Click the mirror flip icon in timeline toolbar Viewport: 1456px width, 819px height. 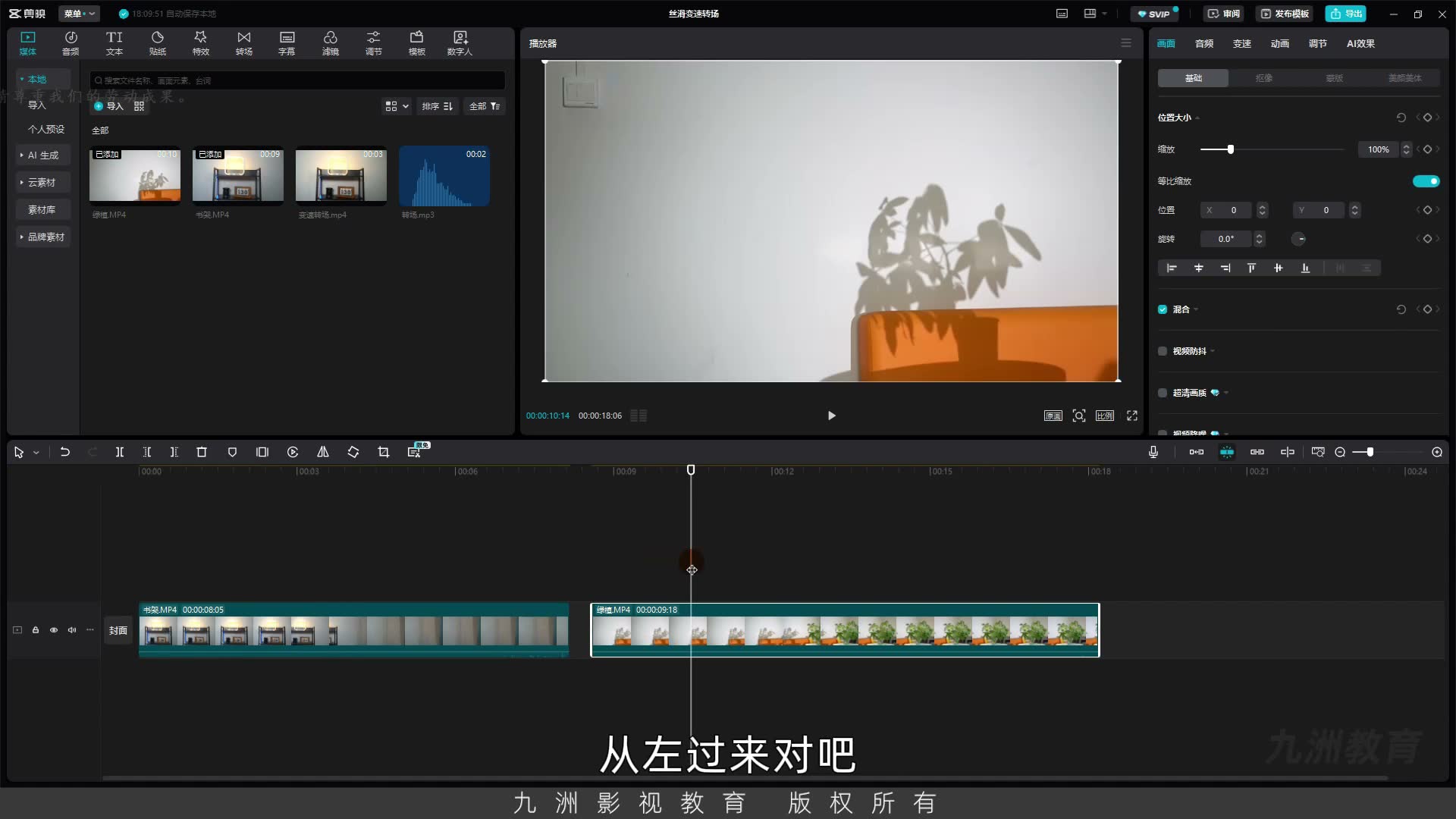coord(323,452)
